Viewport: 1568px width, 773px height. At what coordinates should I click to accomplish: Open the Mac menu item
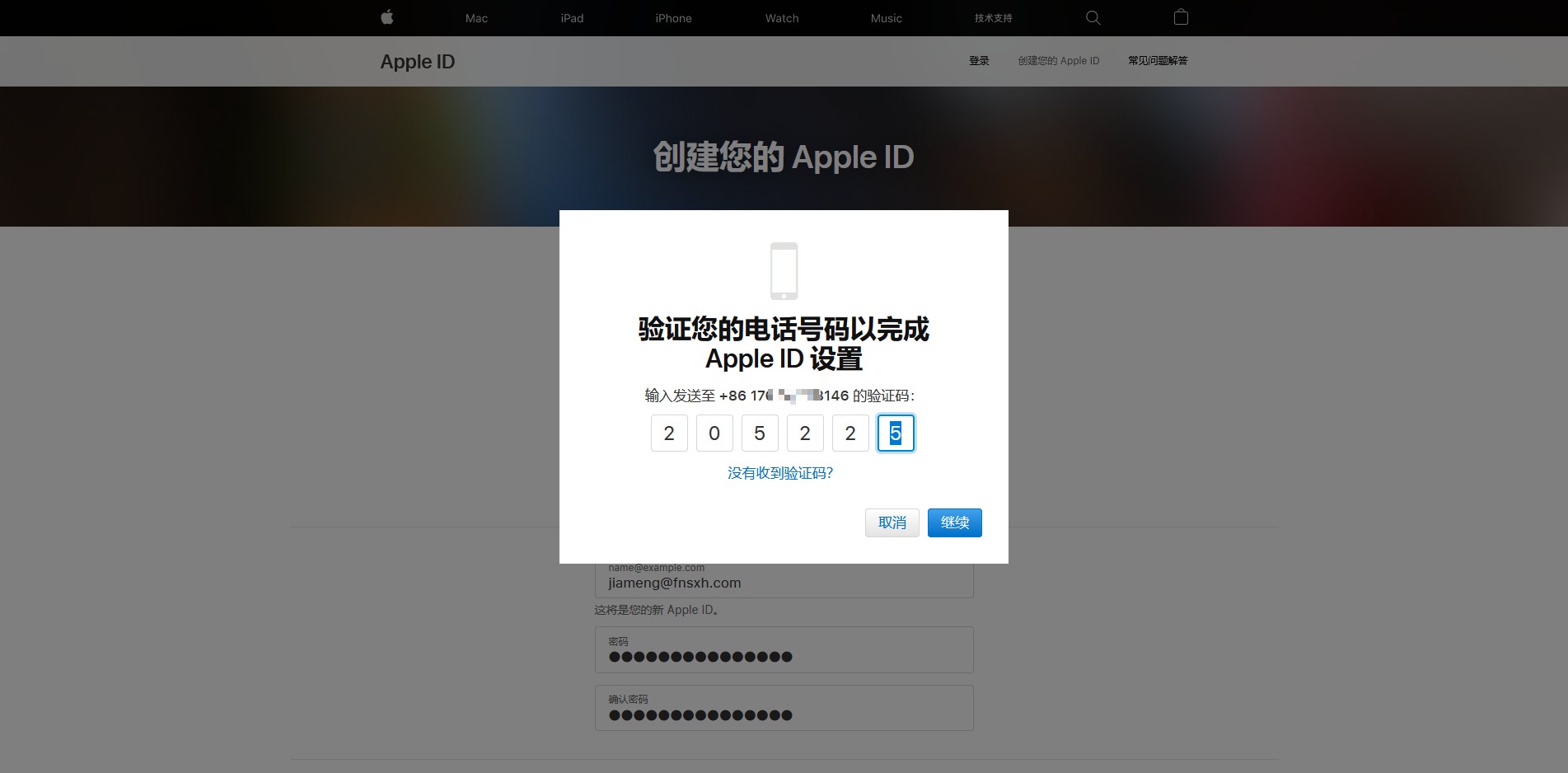(x=476, y=18)
